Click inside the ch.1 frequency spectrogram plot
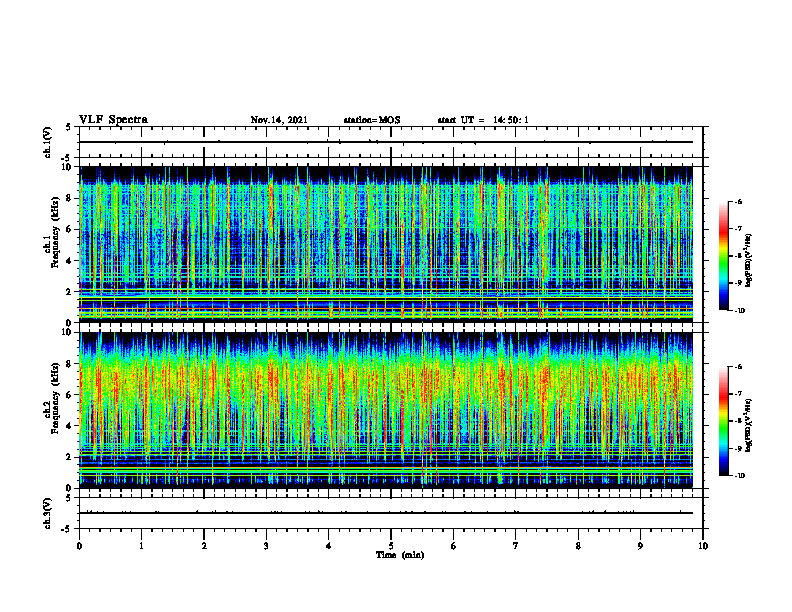Screen dimensions: 792x612 [386, 244]
